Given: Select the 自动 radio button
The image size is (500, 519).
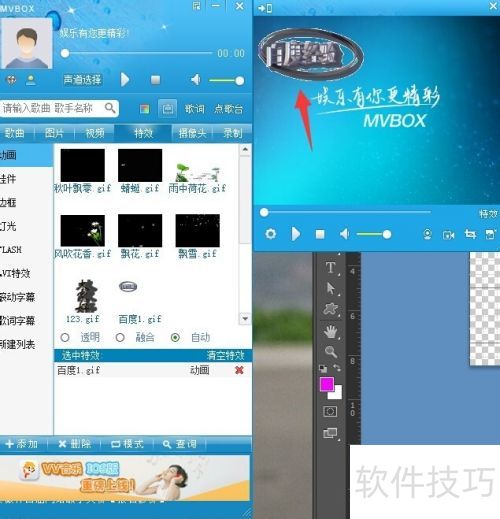Looking at the screenshot, I should click(175, 338).
